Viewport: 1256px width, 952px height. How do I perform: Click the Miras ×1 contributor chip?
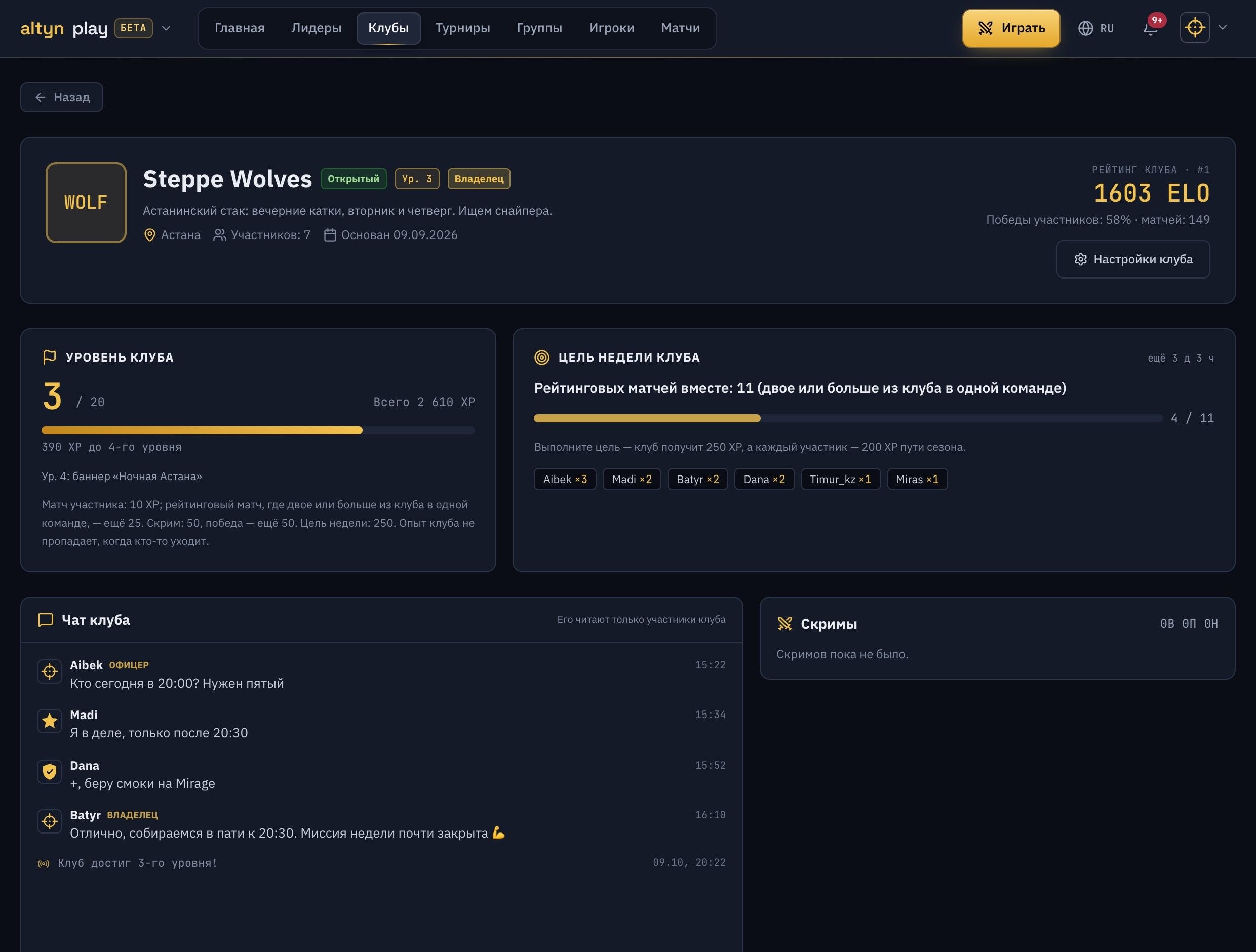tap(917, 479)
